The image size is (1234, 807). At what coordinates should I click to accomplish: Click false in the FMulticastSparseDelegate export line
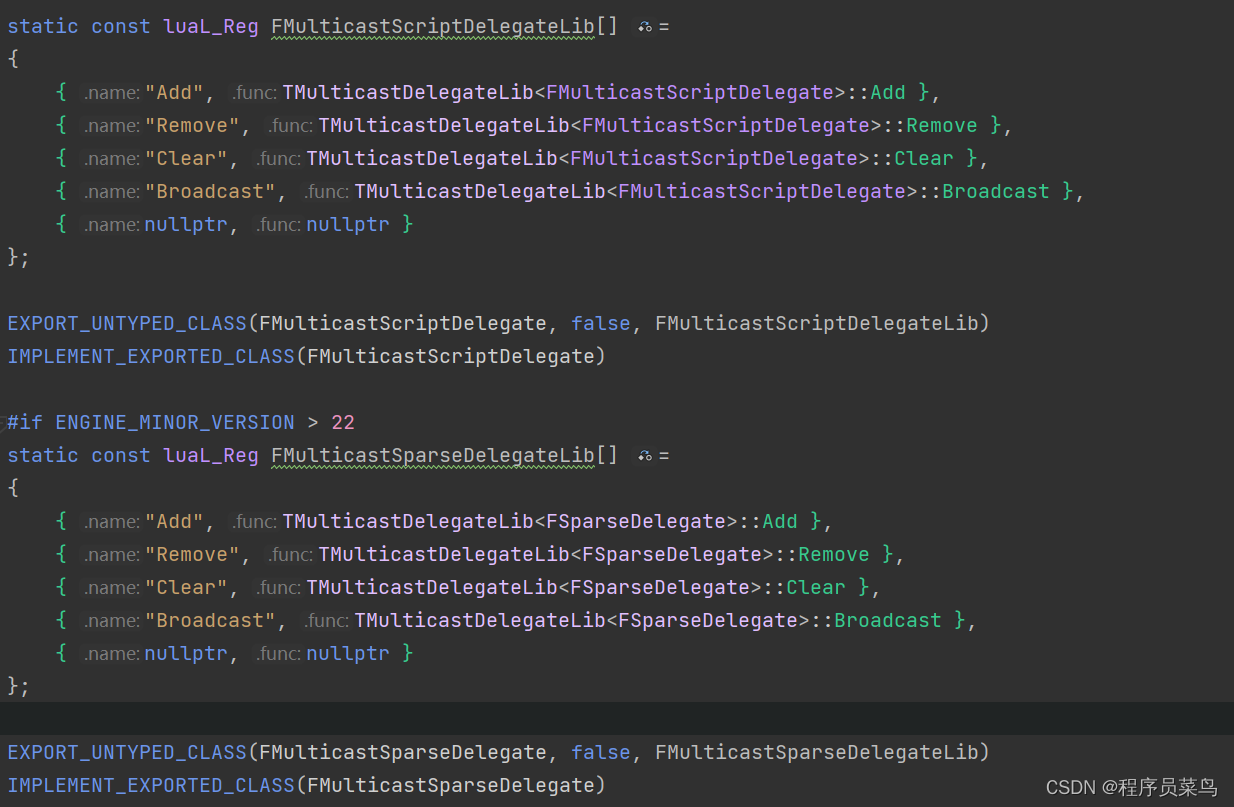click(601, 752)
